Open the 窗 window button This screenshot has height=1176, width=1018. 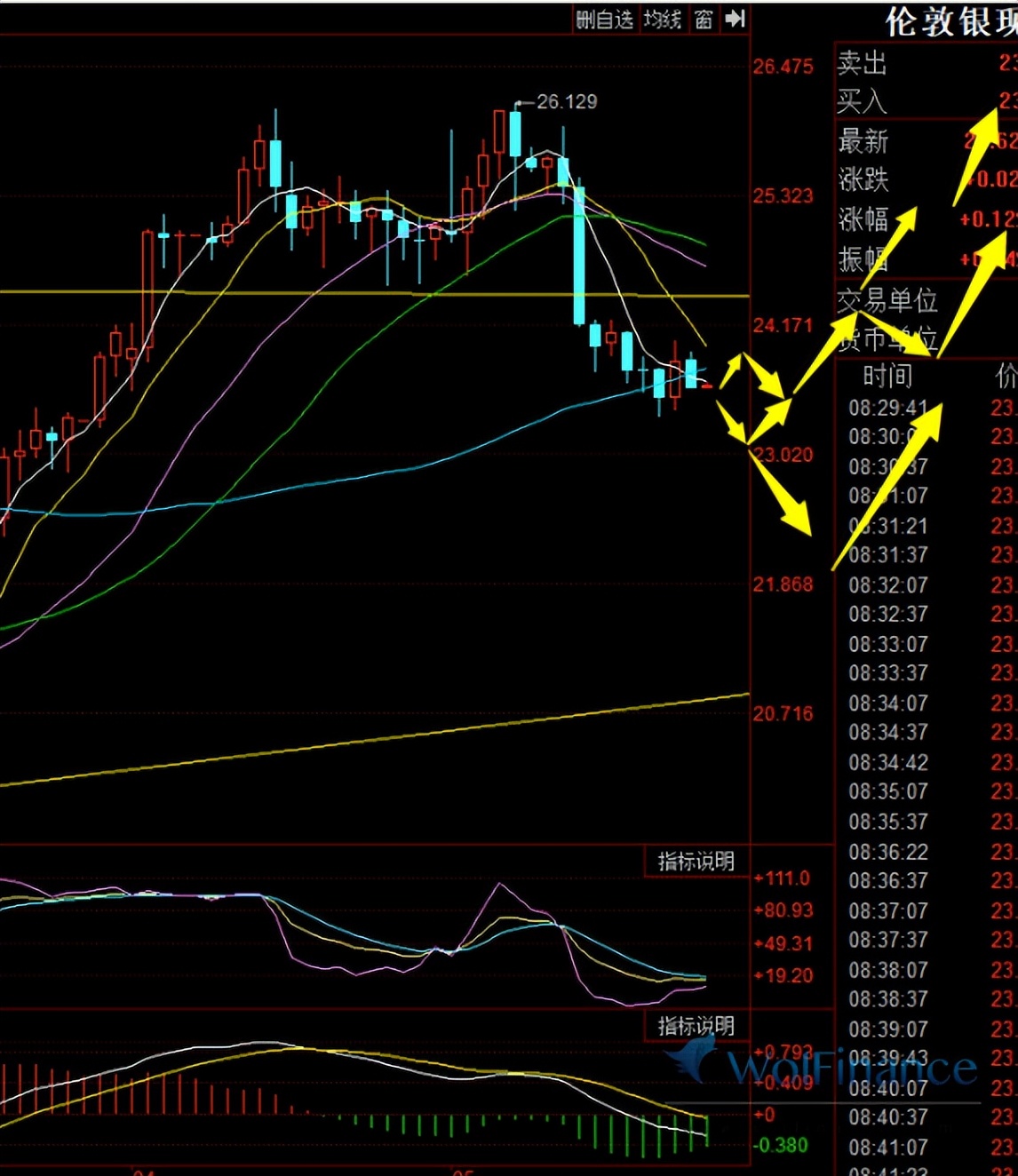click(704, 20)
